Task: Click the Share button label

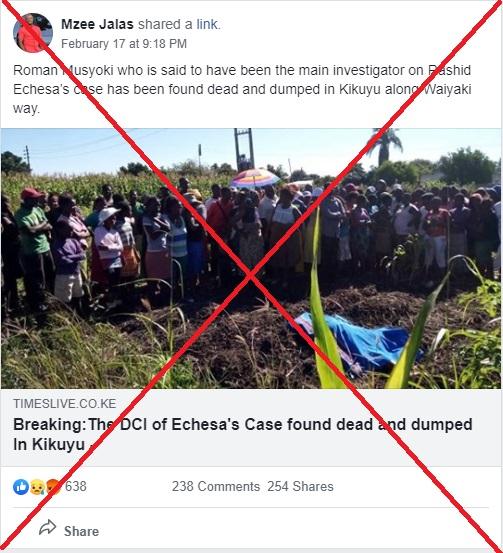Action: click(x=81, y=531)
